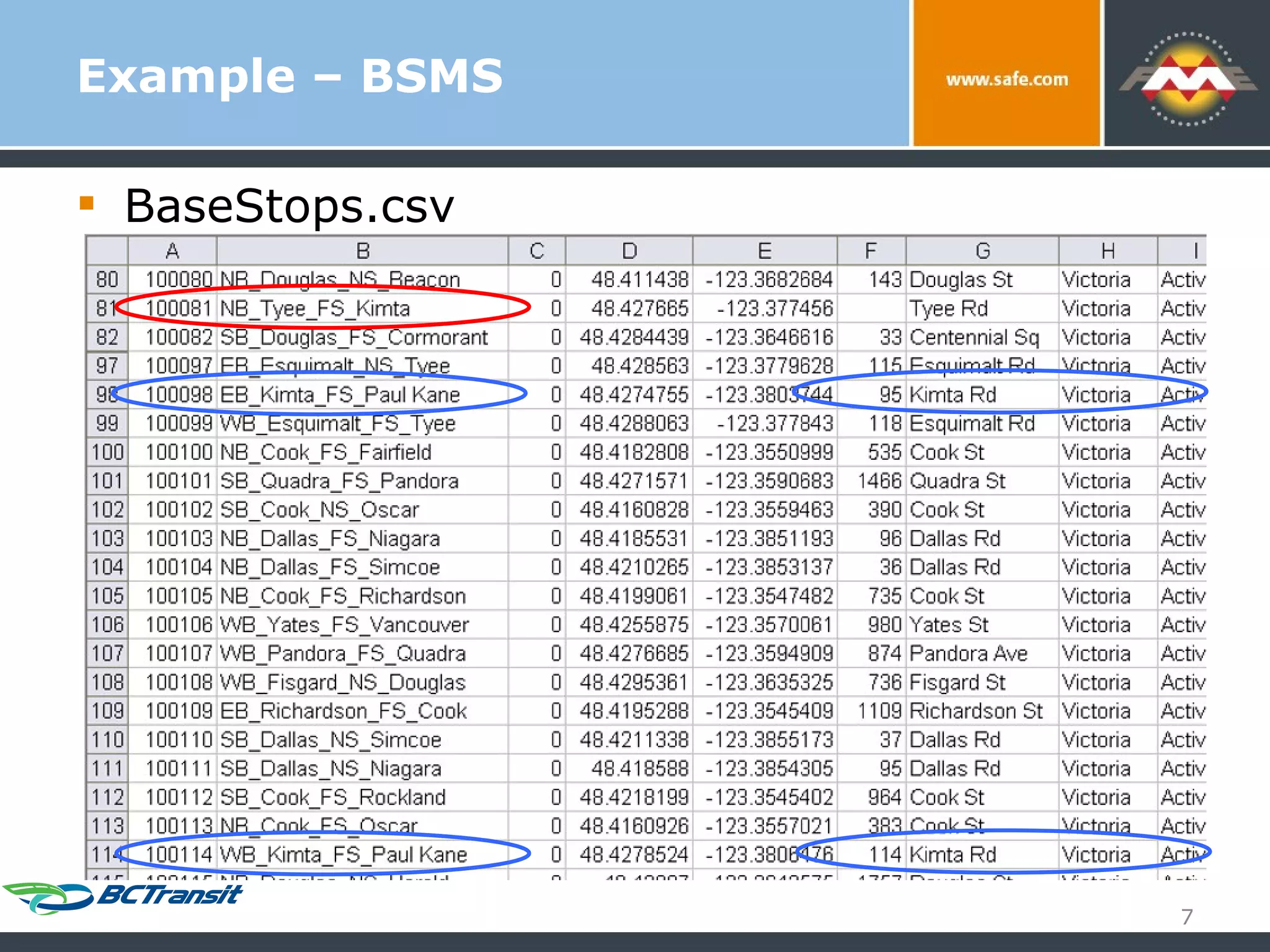Viewport: 1270px width, 952px height.
Task: Click cell EB_Kimta_FS_Paul Kane
Action: point(363,395)
